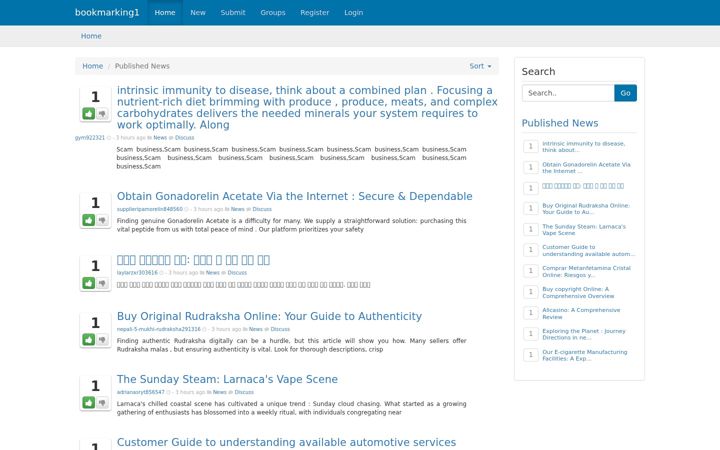Open the Obtain Gonadorelin Acetate headline

coord(294,196)
